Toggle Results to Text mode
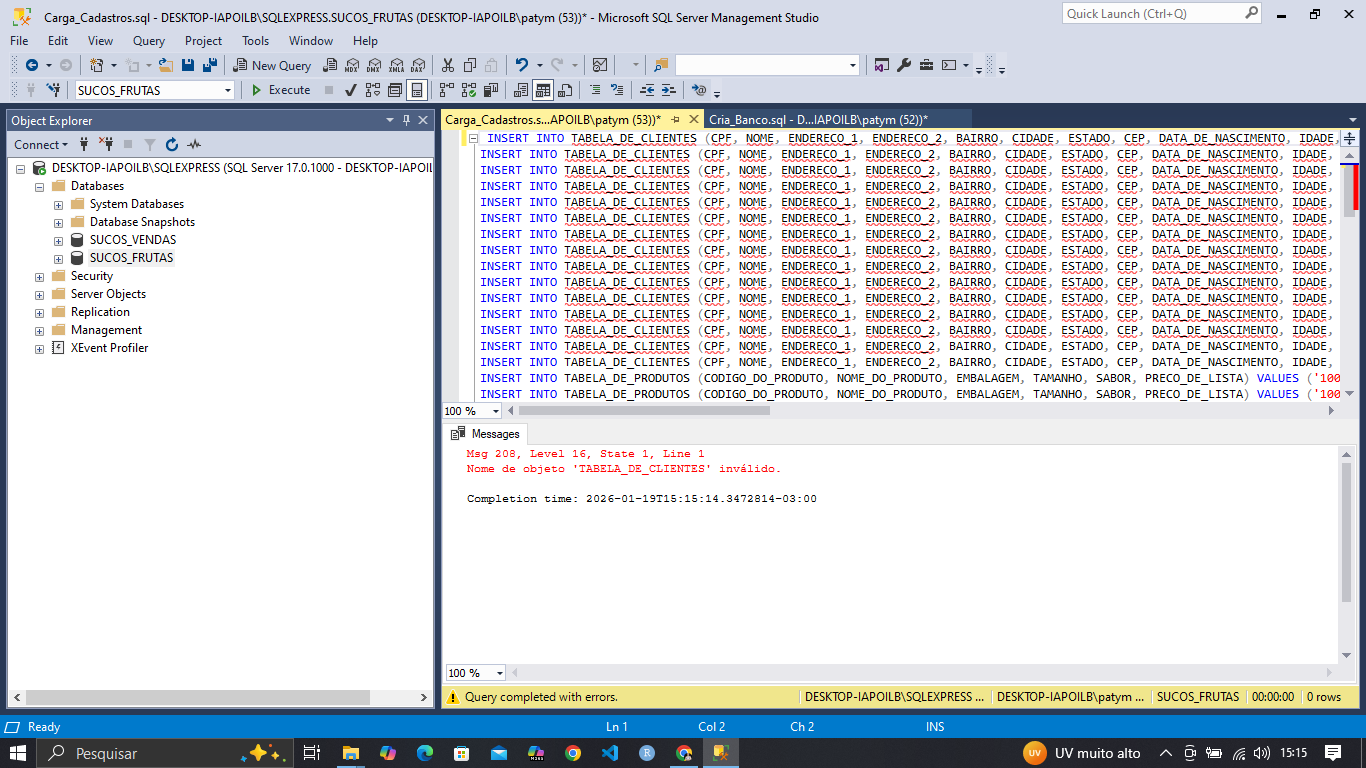The width and height of the screenshot is (1366, 768). [520, 90]
